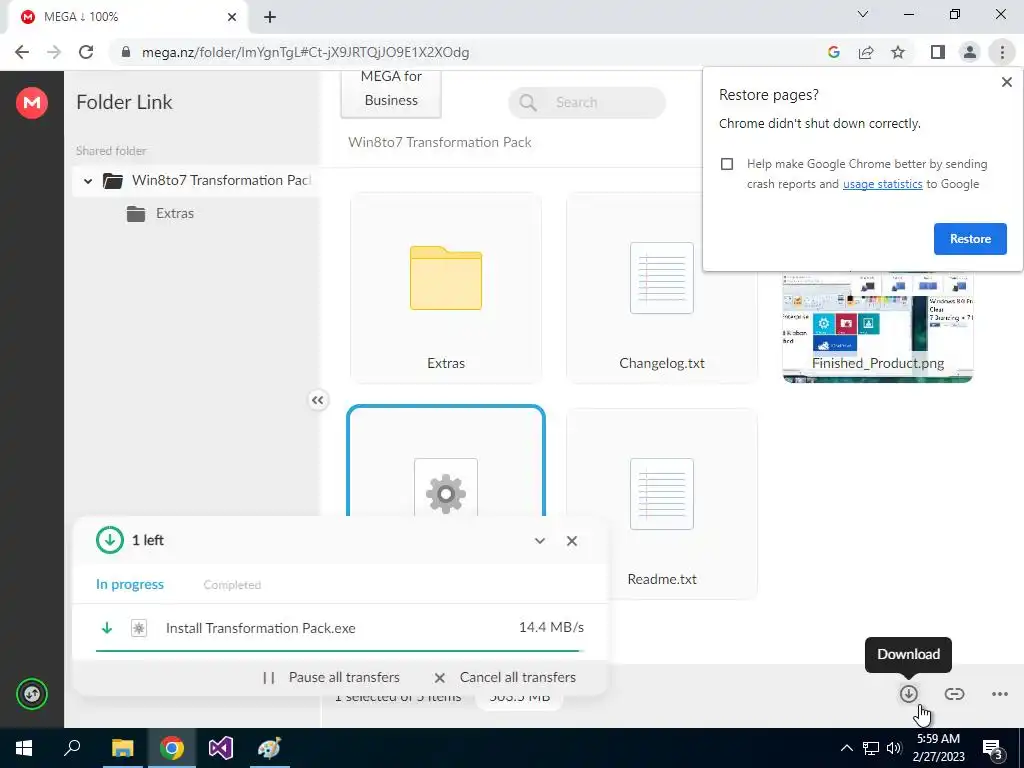This screenshot has width=1024, height=768.
Task: Click the Get link chain icon
Action: [x=954, y=694]
